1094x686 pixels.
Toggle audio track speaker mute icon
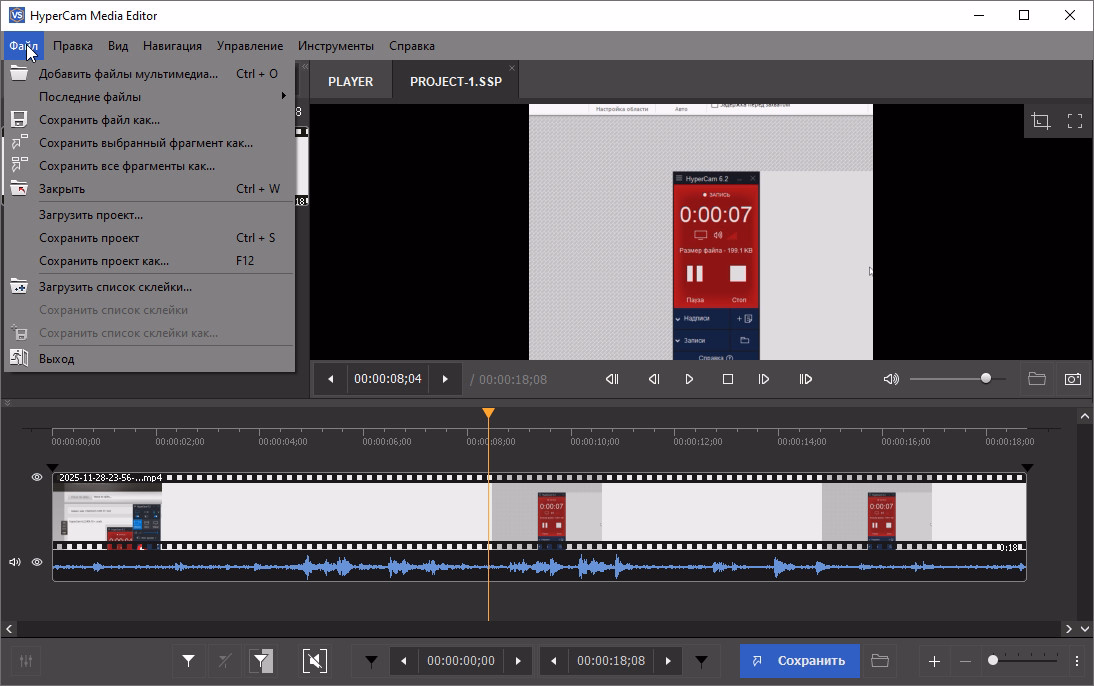15,562
